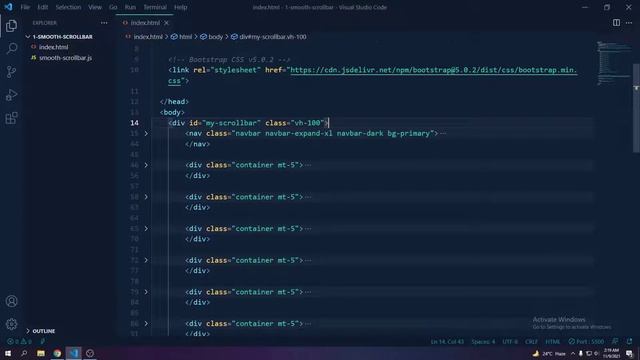Image resolution: width=640 pixels, height=360 pixels.
Task: Open the Extensions view
Action: point(11,118)
